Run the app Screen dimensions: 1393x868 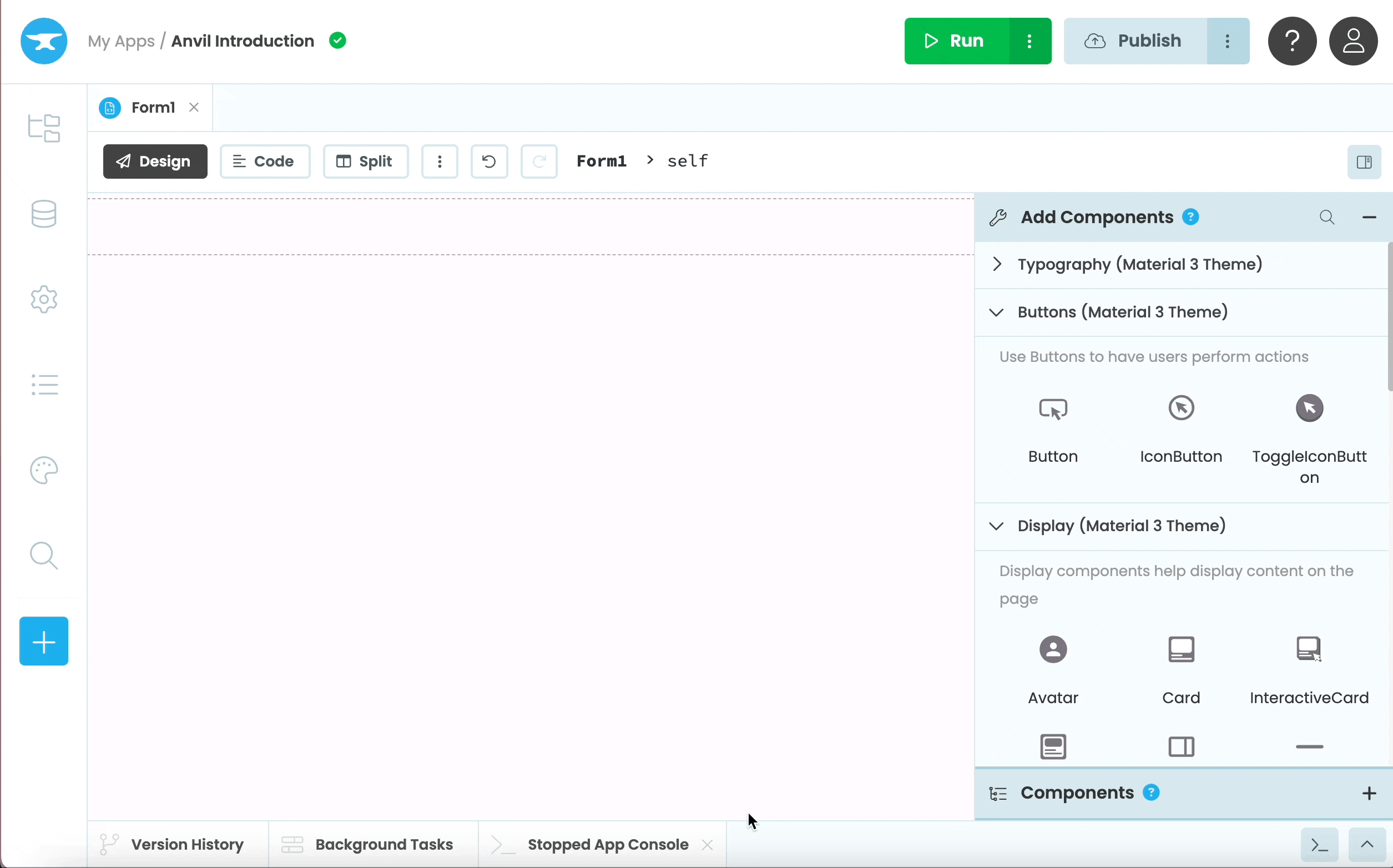click(957, 41)
